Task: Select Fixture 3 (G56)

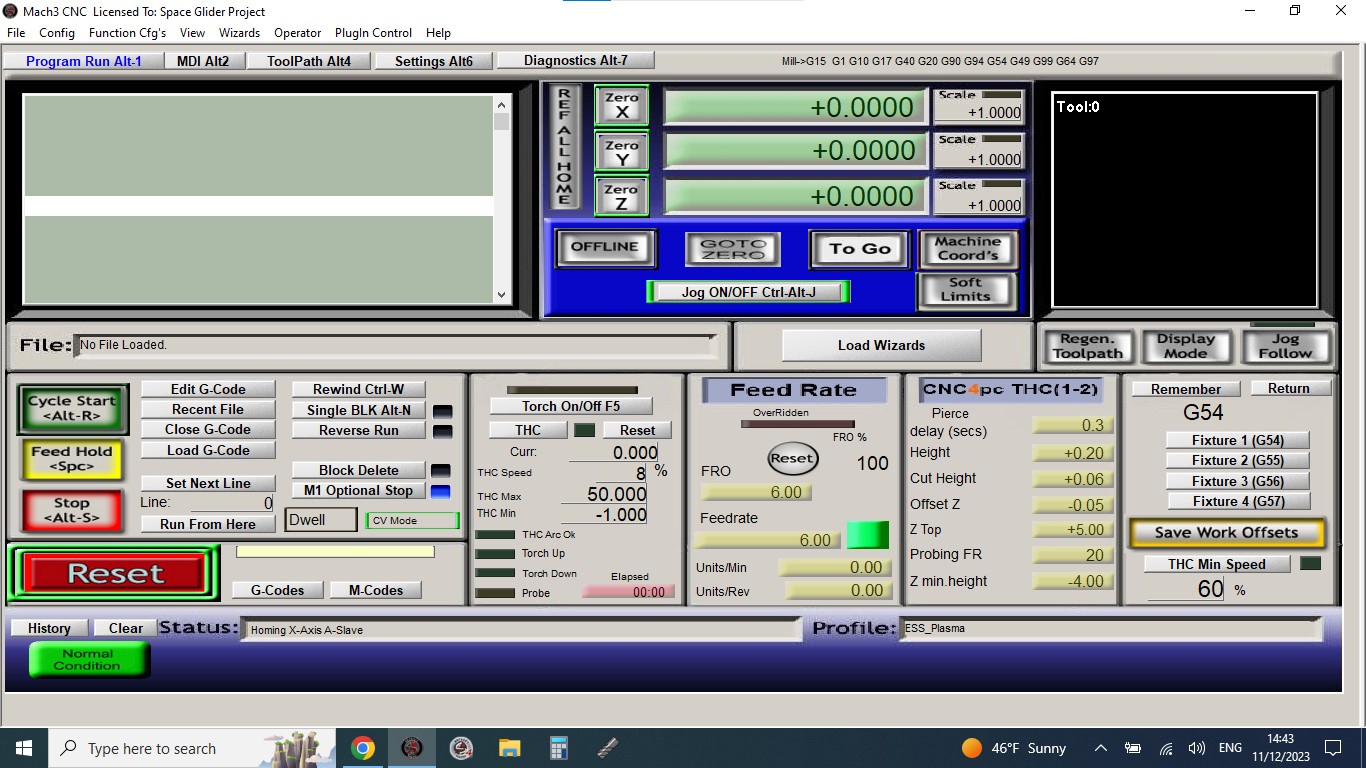Action: pyautogui.click(x=1237, y=481)
